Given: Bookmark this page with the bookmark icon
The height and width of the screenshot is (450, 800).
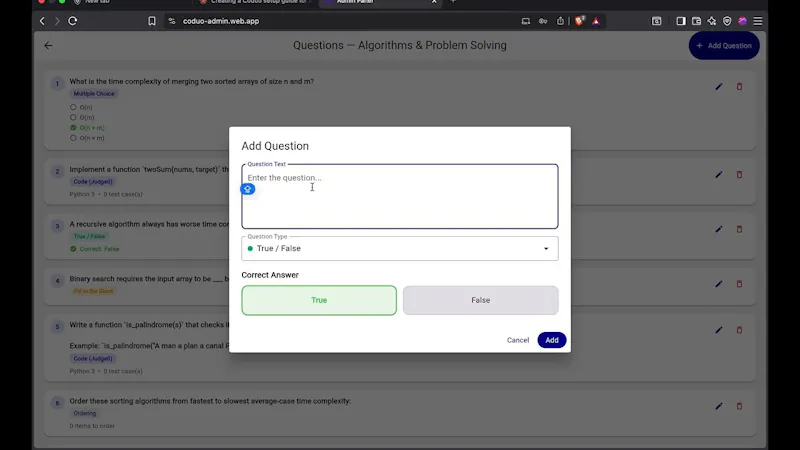Looking at the screenshot, I should click(152, 21).
